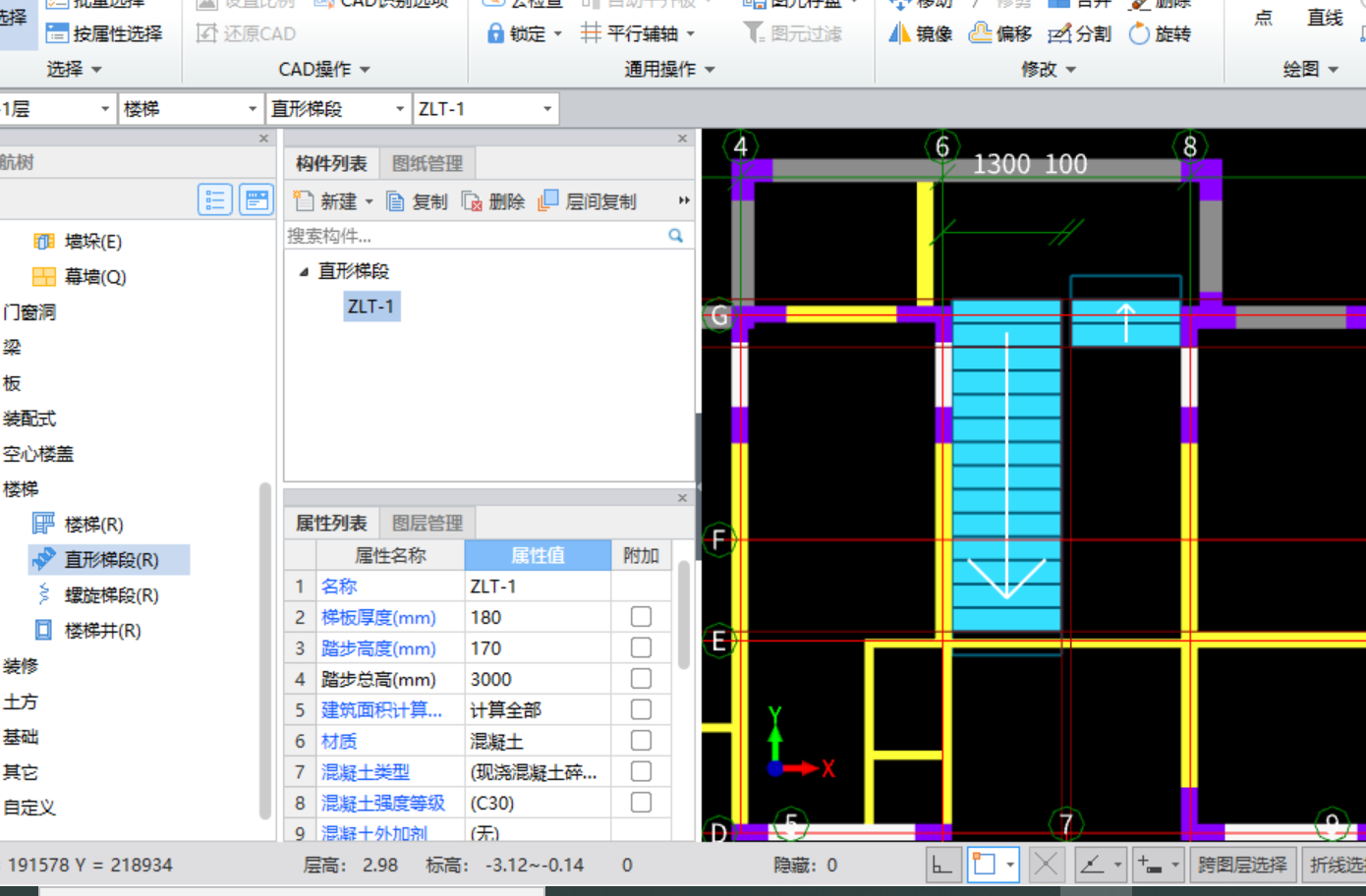Toggle 附加 checkbox for 混凝土强度等级
The width and height of the screenshot is (1366, 896).
(641, 803)
